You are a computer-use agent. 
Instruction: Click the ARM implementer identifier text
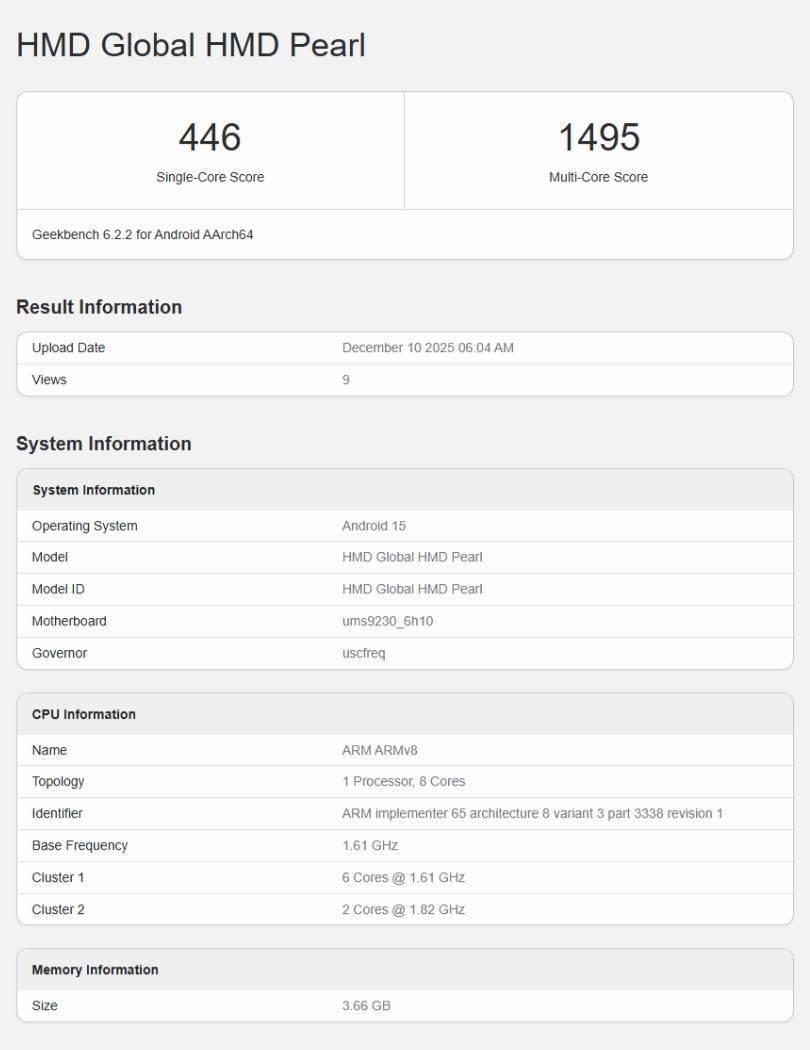coord(532,813)
